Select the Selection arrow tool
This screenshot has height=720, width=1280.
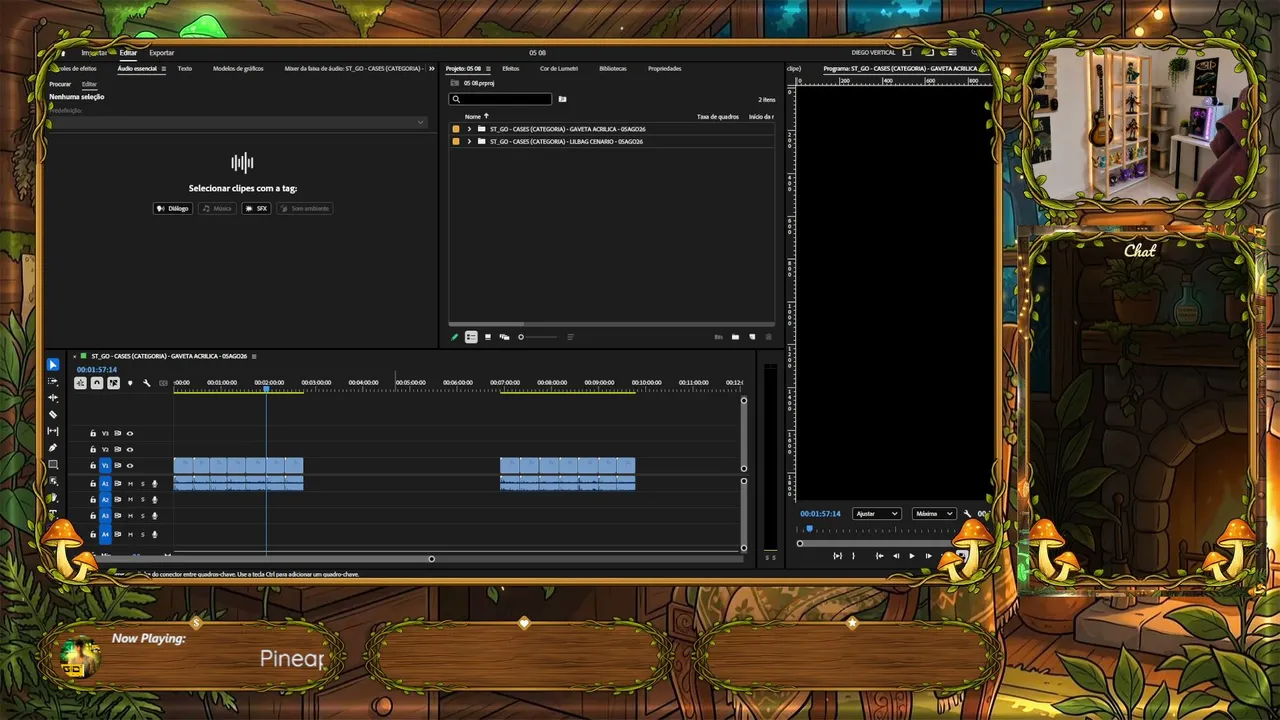pos(53,365)
